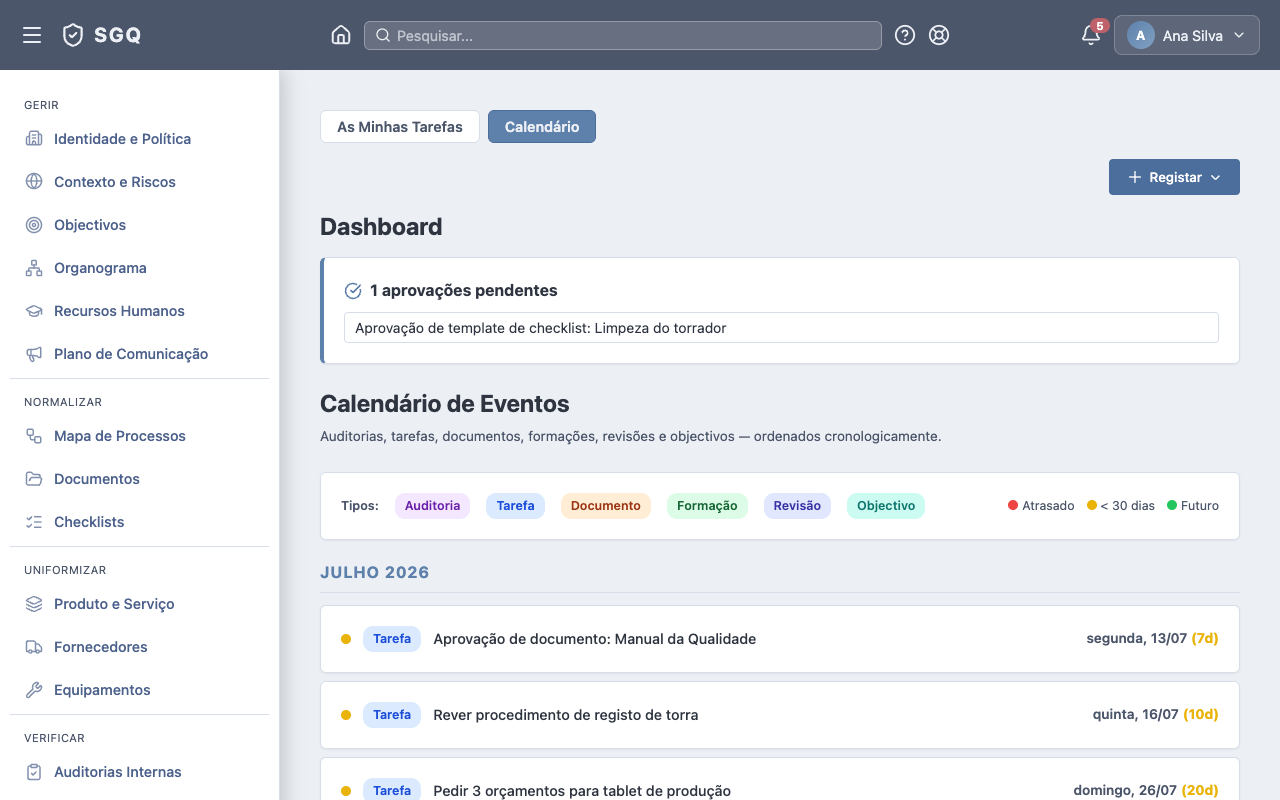
Task: Click the Mapa de Processos icon
Action: click(x=34, y=436)
